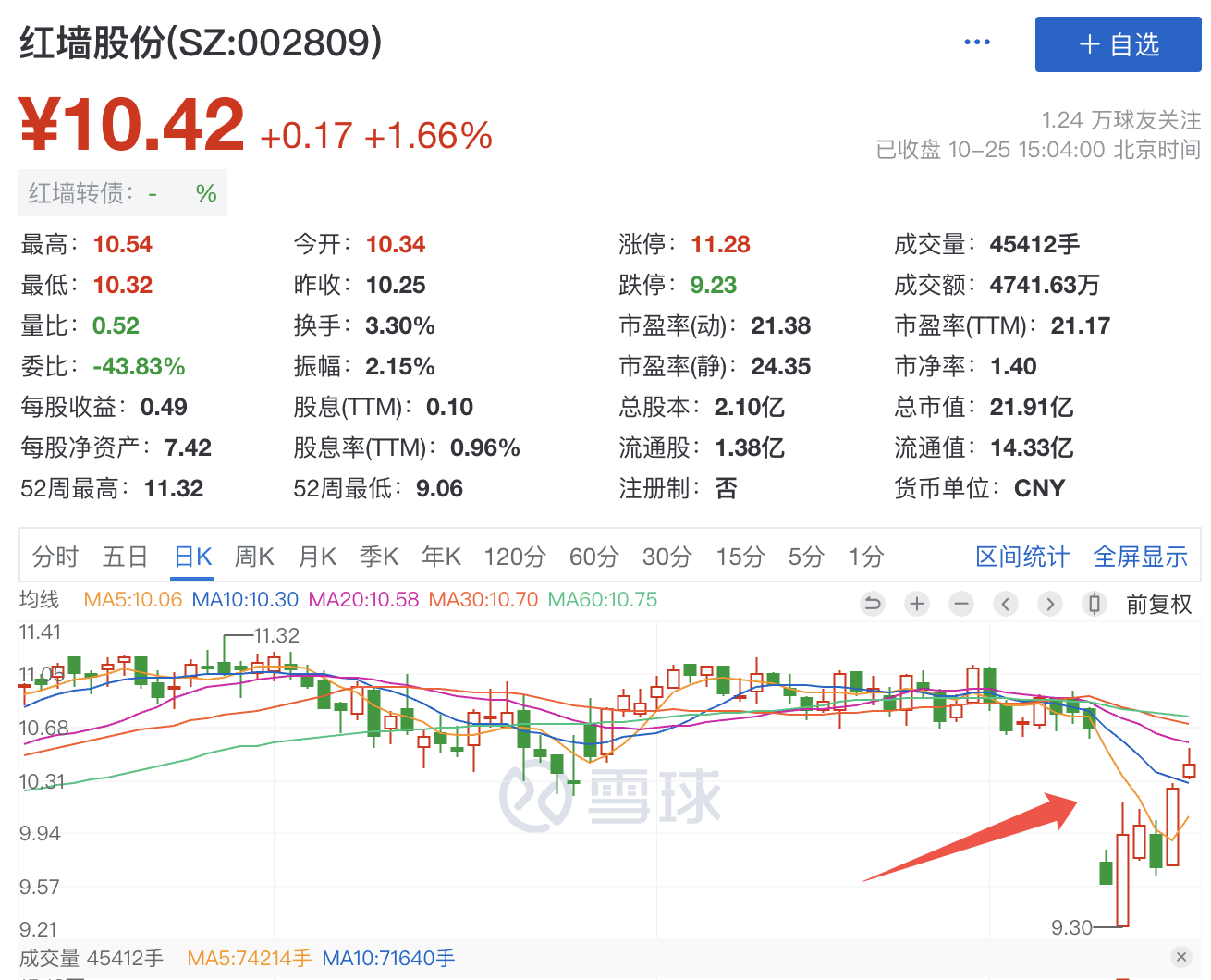Click the chart reset/undo arrow icon
1211x980 pixels.
(x=872, y=605)
